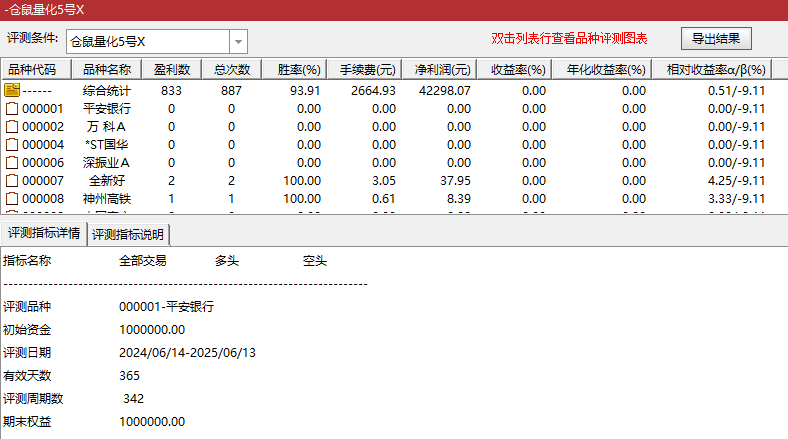The image size is (788, 439).
Task: Click stock code 000007
Action: pos(43,181)
